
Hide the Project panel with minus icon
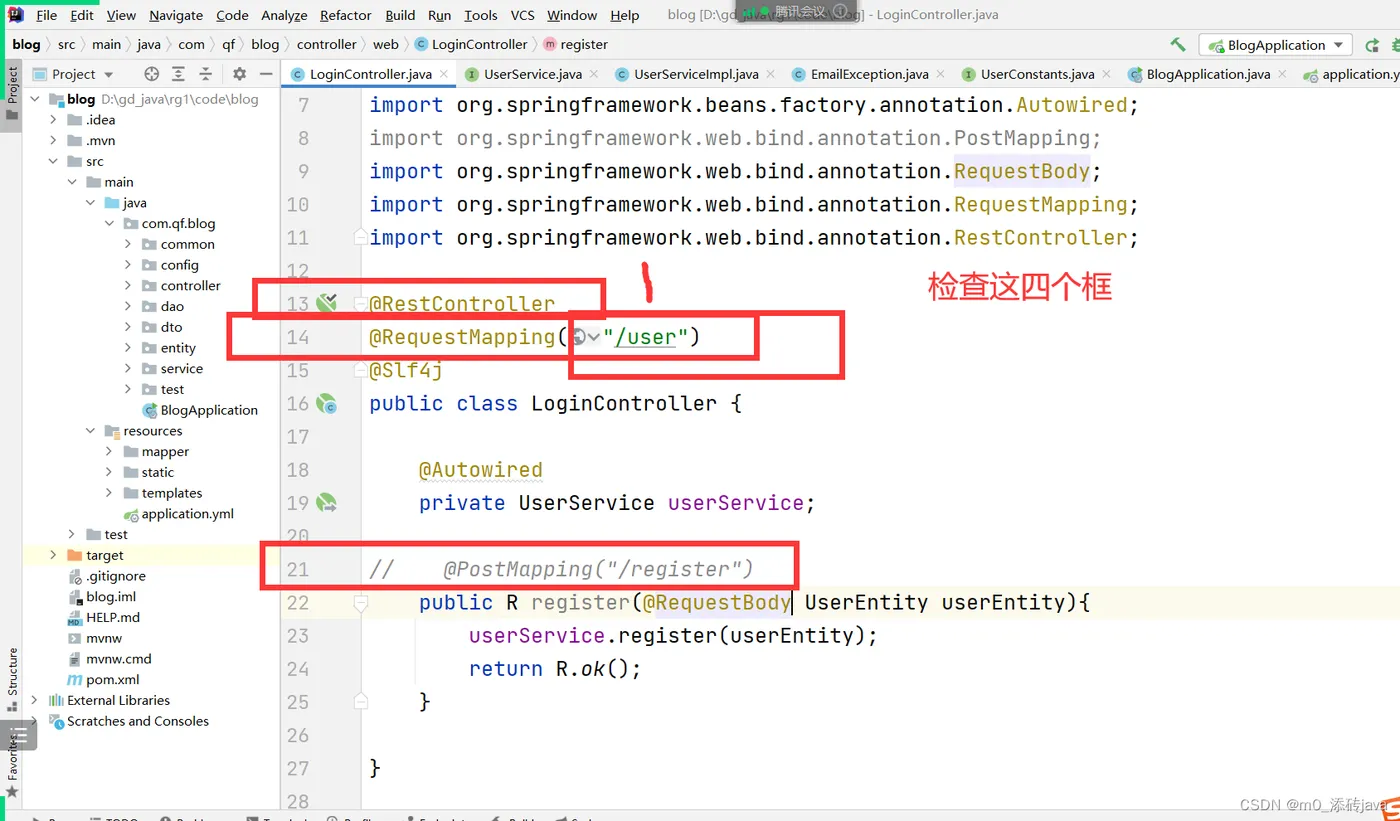coord(266,74)
